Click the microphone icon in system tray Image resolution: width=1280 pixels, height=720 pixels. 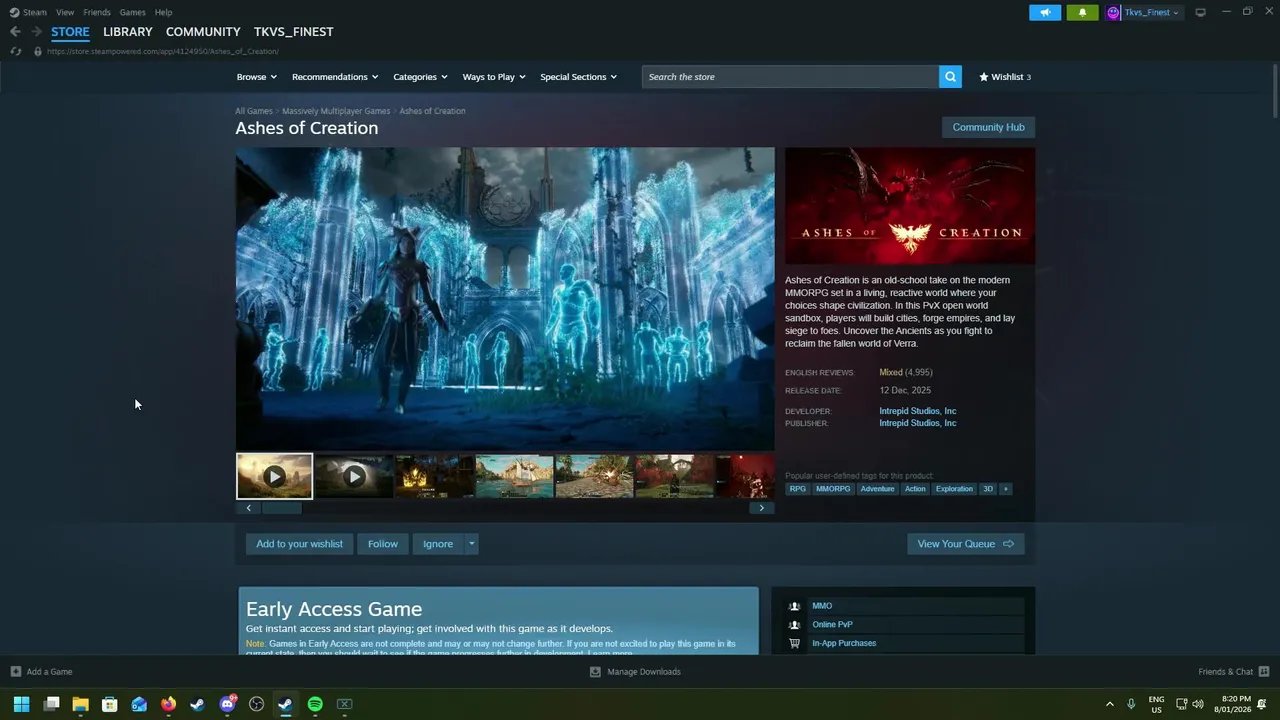(x=1131, y=704)
